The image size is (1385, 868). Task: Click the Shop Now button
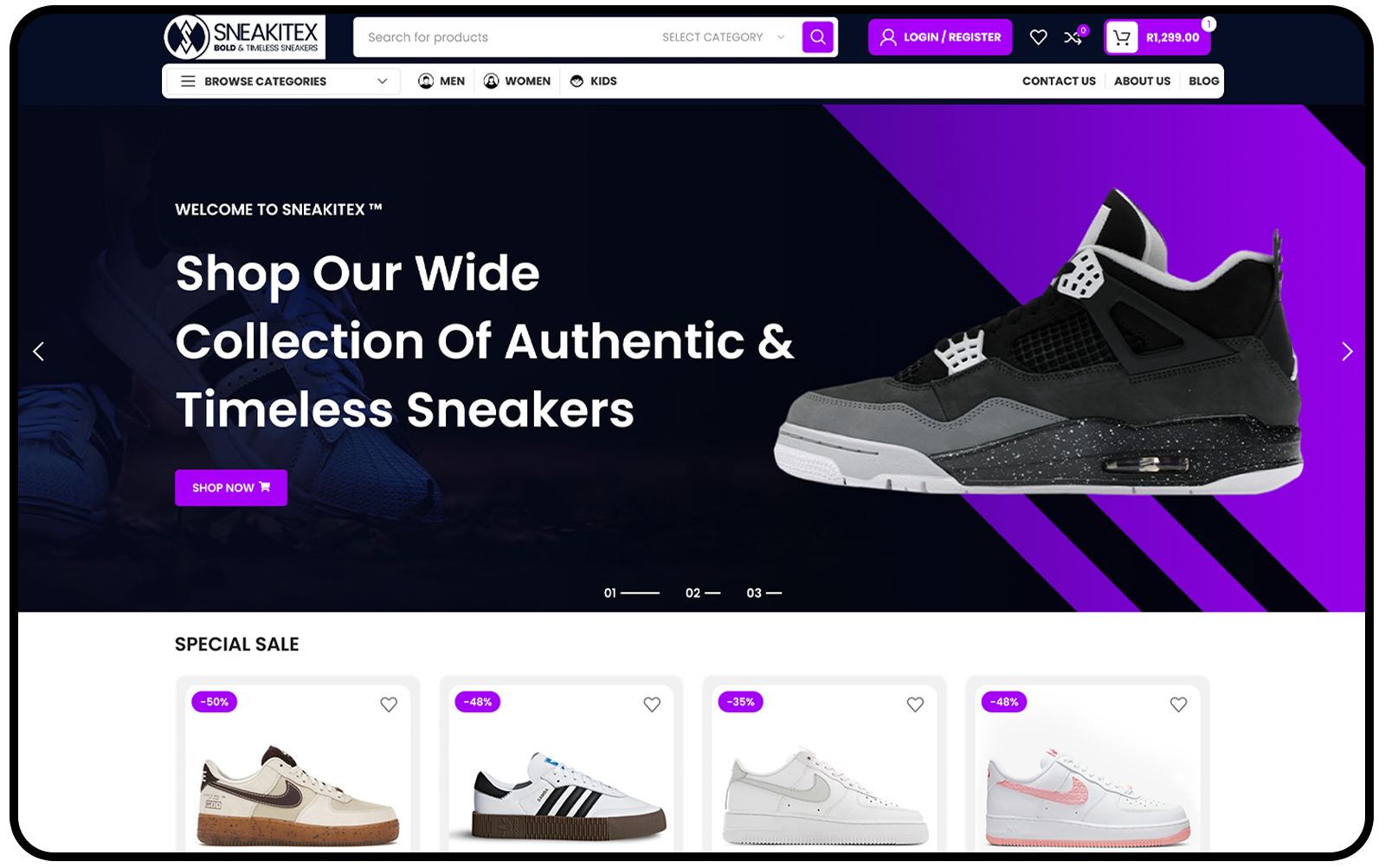231,488
